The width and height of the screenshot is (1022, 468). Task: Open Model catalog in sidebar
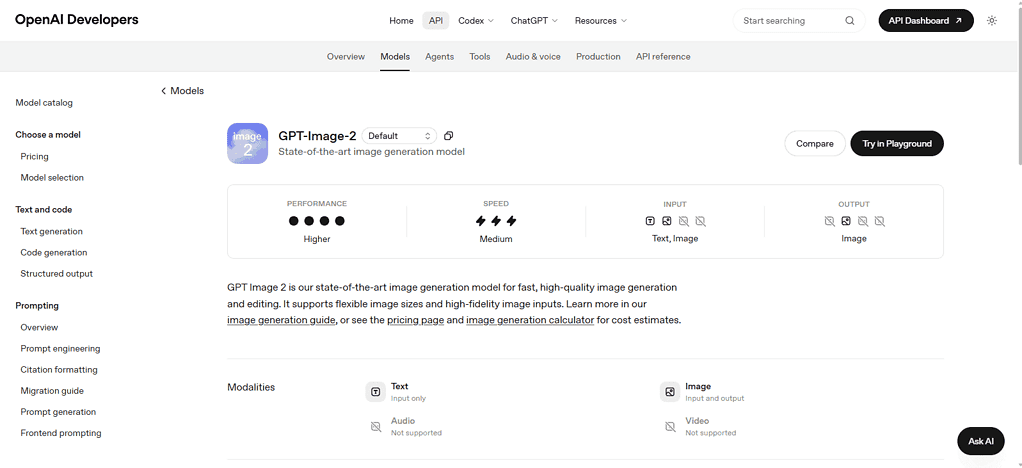point(44,103)
